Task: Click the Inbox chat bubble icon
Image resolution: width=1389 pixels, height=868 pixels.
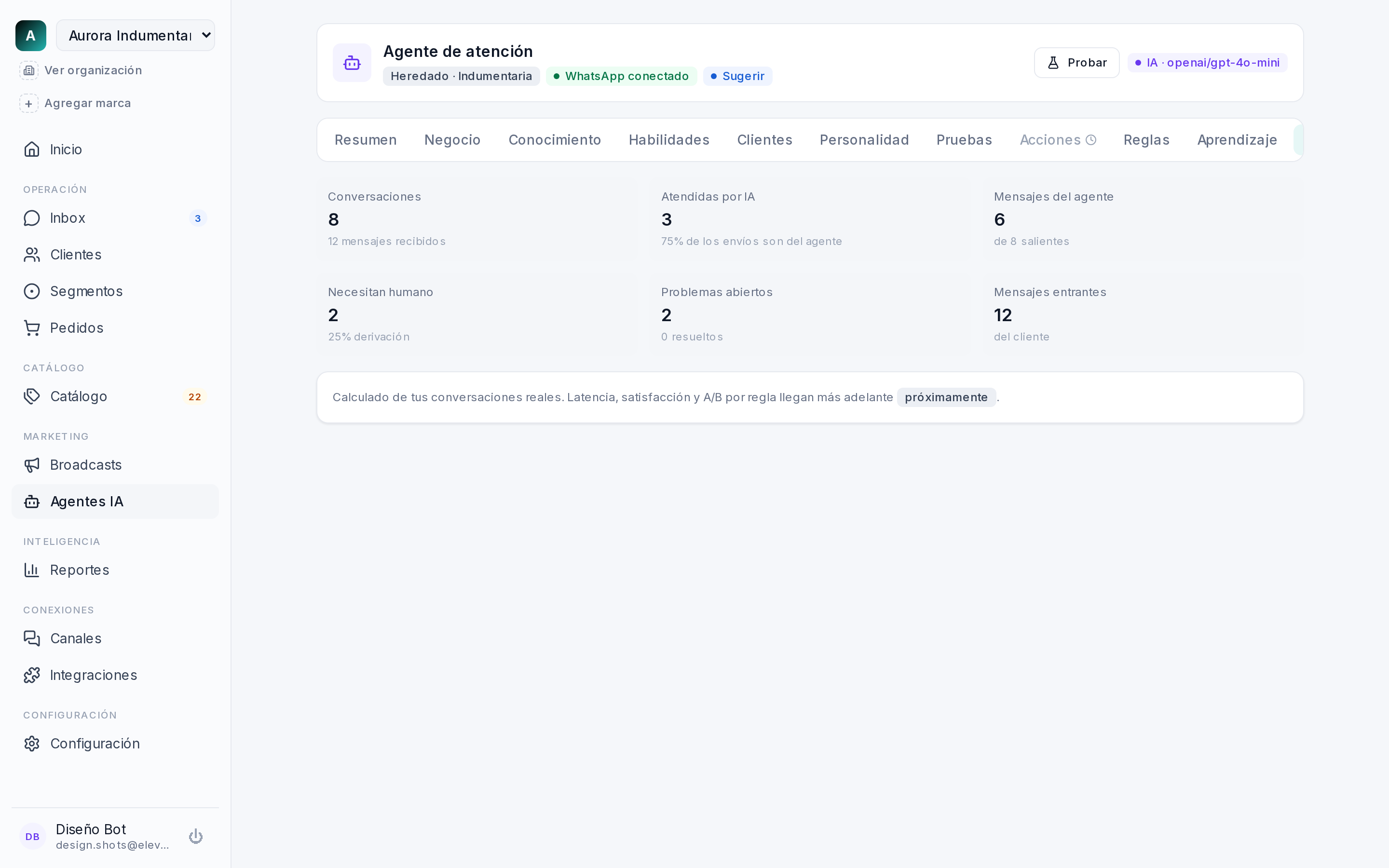Action: [x=32, y=218]
